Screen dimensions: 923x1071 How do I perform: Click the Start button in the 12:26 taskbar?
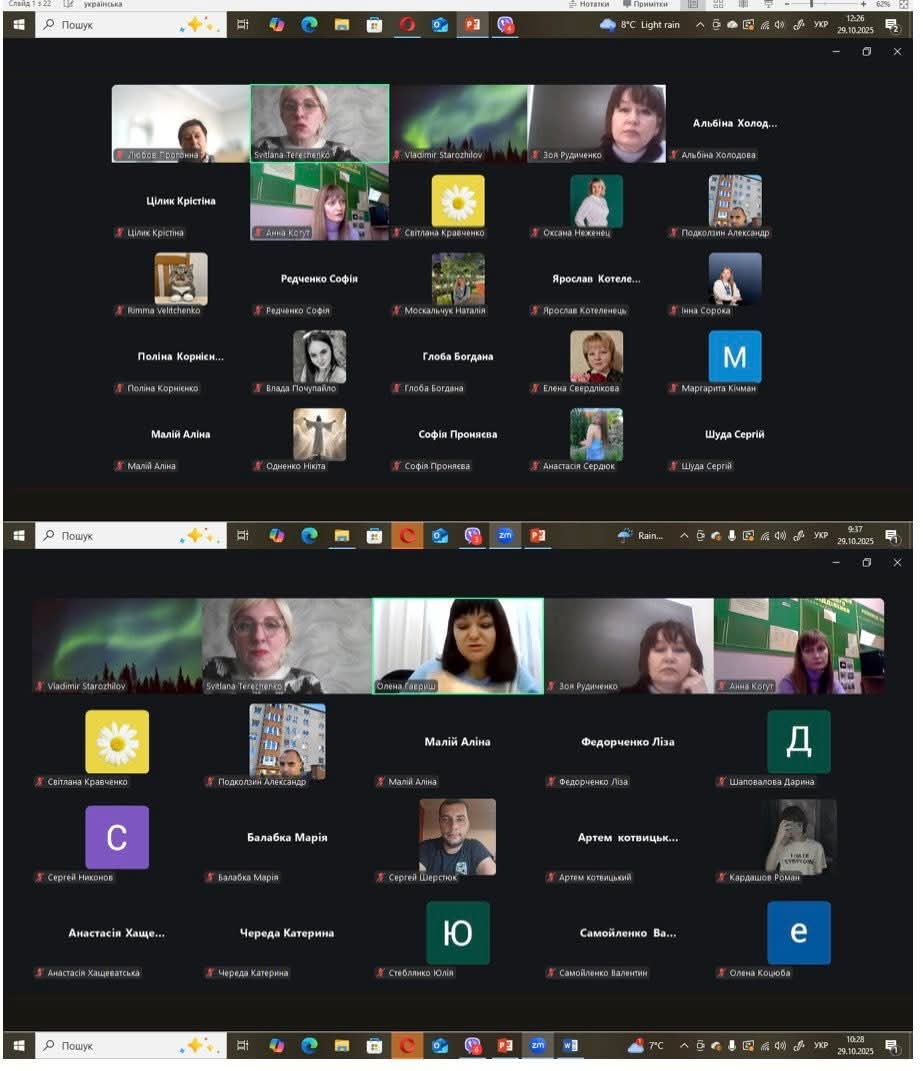point(18,25)
